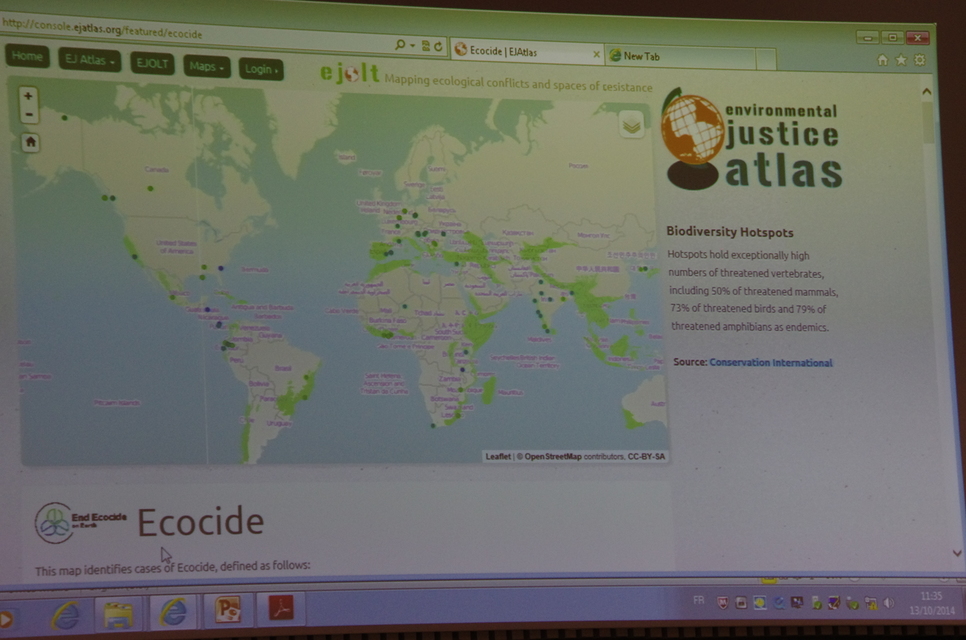Zoom in on the map with plus button

click(28, 96)
